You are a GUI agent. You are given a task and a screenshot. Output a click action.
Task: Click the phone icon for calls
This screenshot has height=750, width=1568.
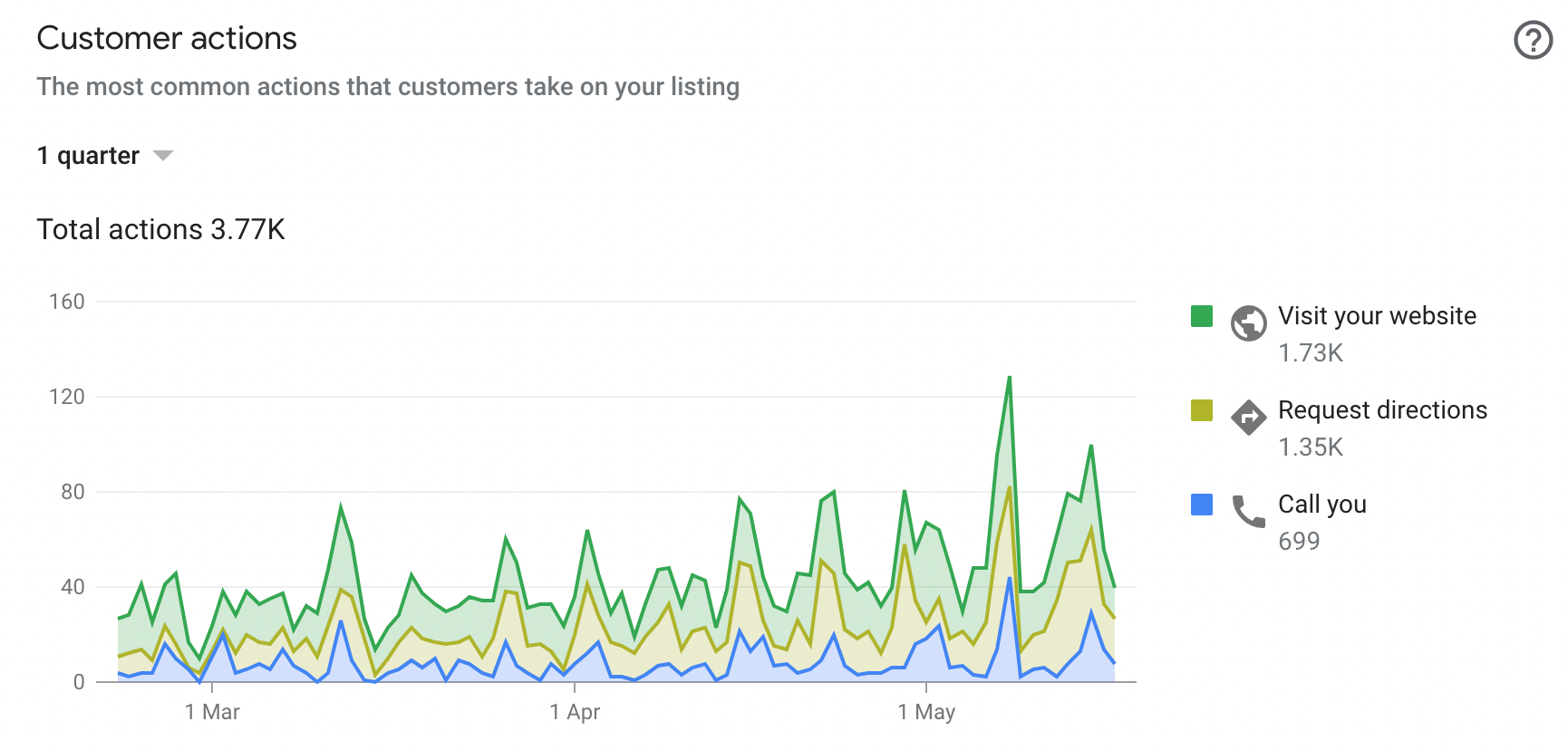(1248, 512)
